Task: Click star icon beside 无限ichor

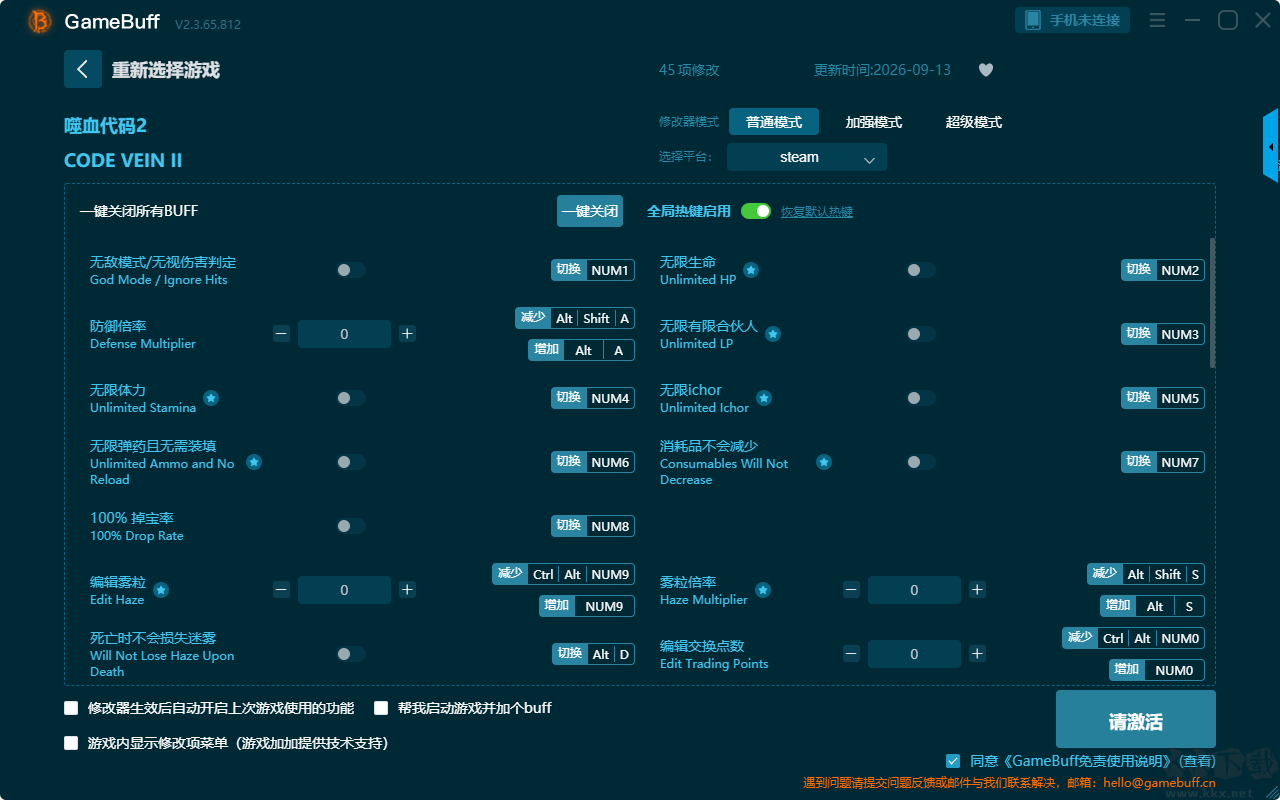Action: 764,398
